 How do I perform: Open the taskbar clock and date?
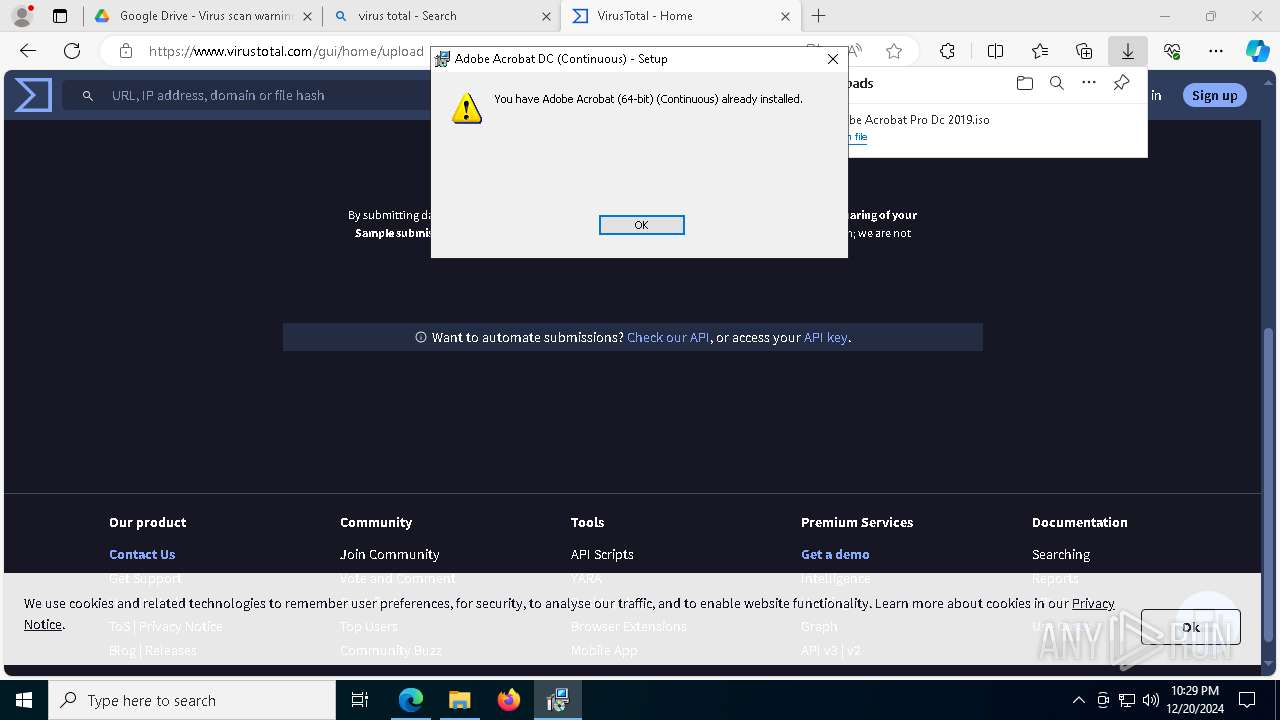pos(1194,700)
